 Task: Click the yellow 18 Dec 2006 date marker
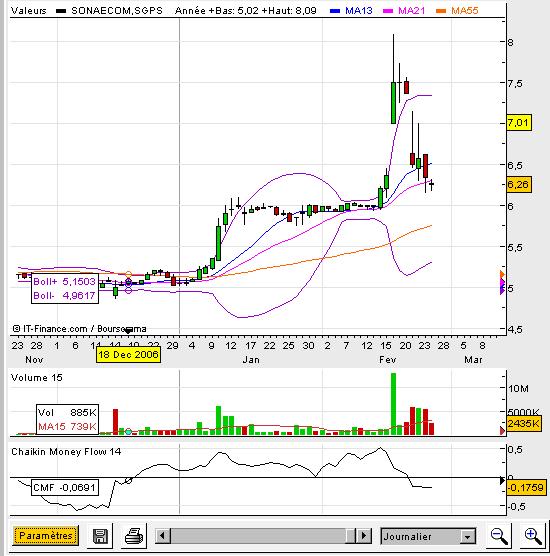(128, 355)
